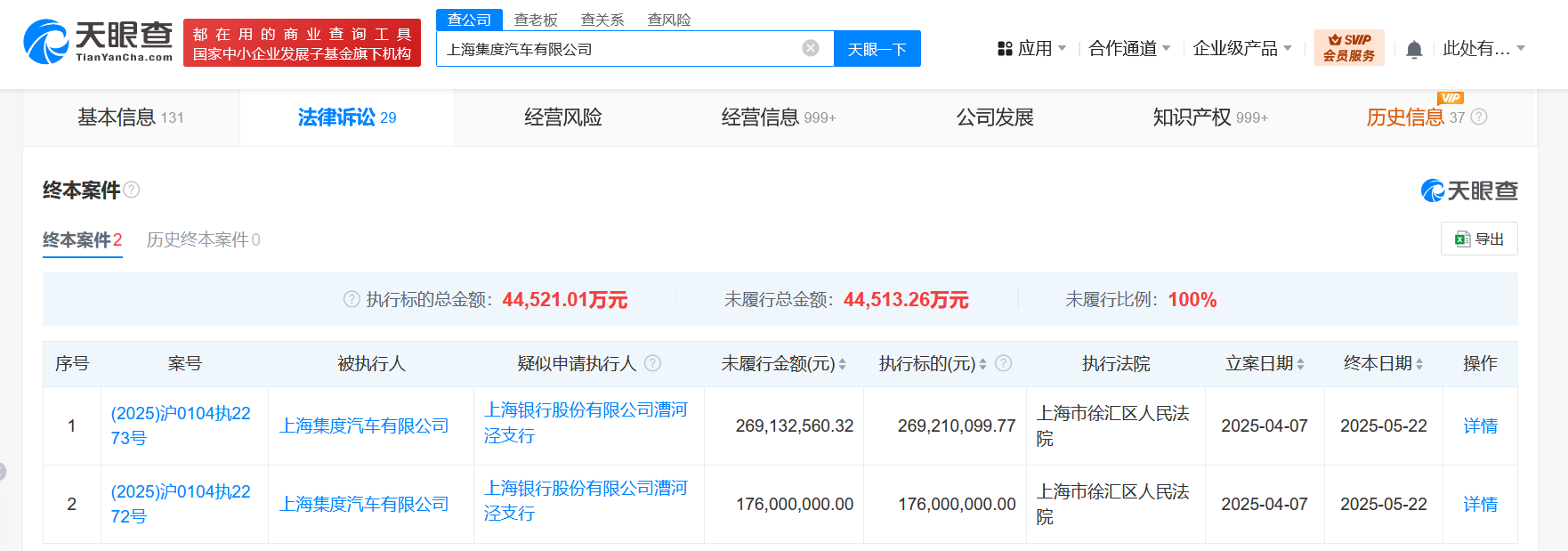Expand the 合作通道 dropdown
Screen dimensions: 1568x551
[x=1167, y=48]
